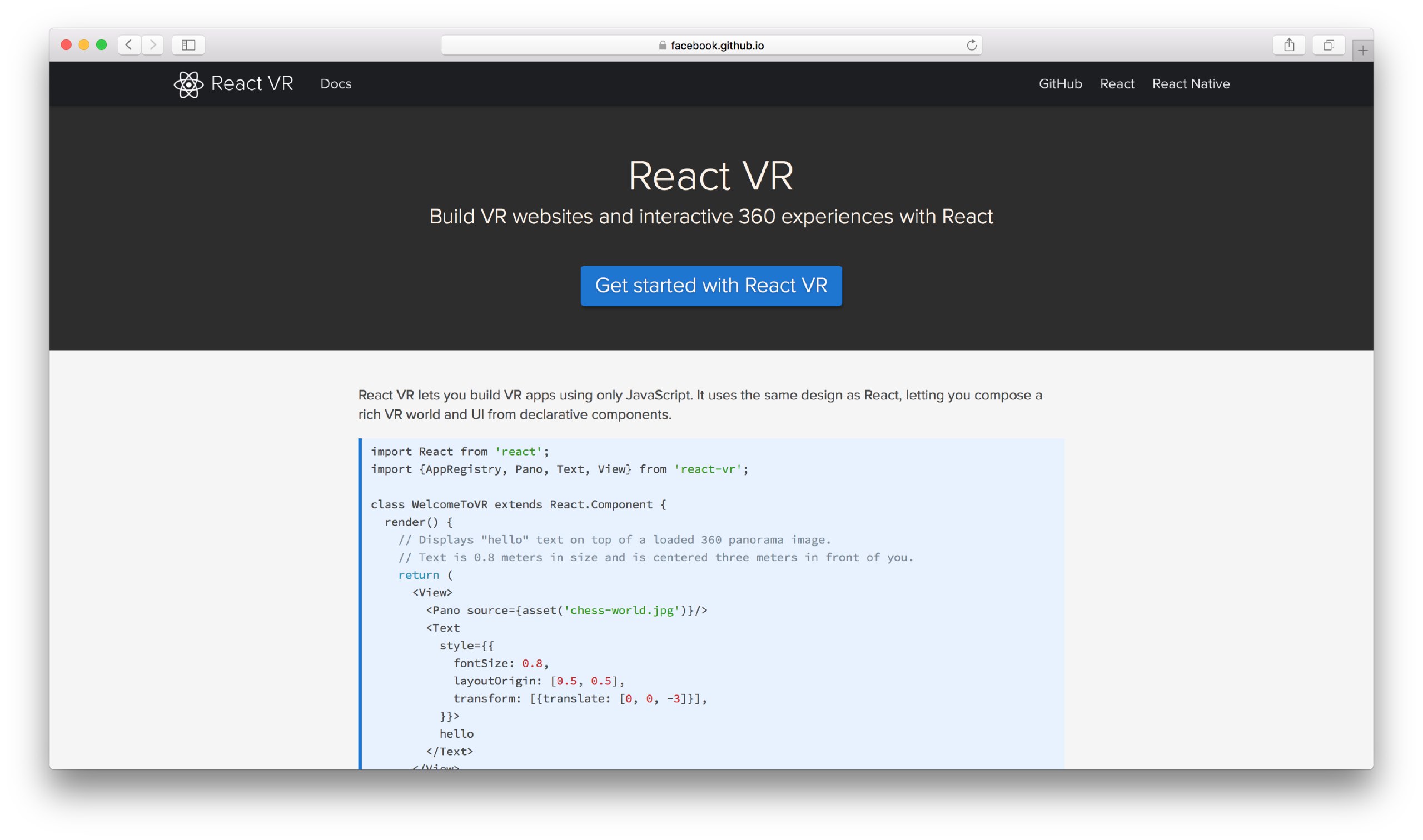Viewport: 1423px width, 840px height.
Task: Click the 'react-vr' string in import line
Action: (x=708, y=469)
